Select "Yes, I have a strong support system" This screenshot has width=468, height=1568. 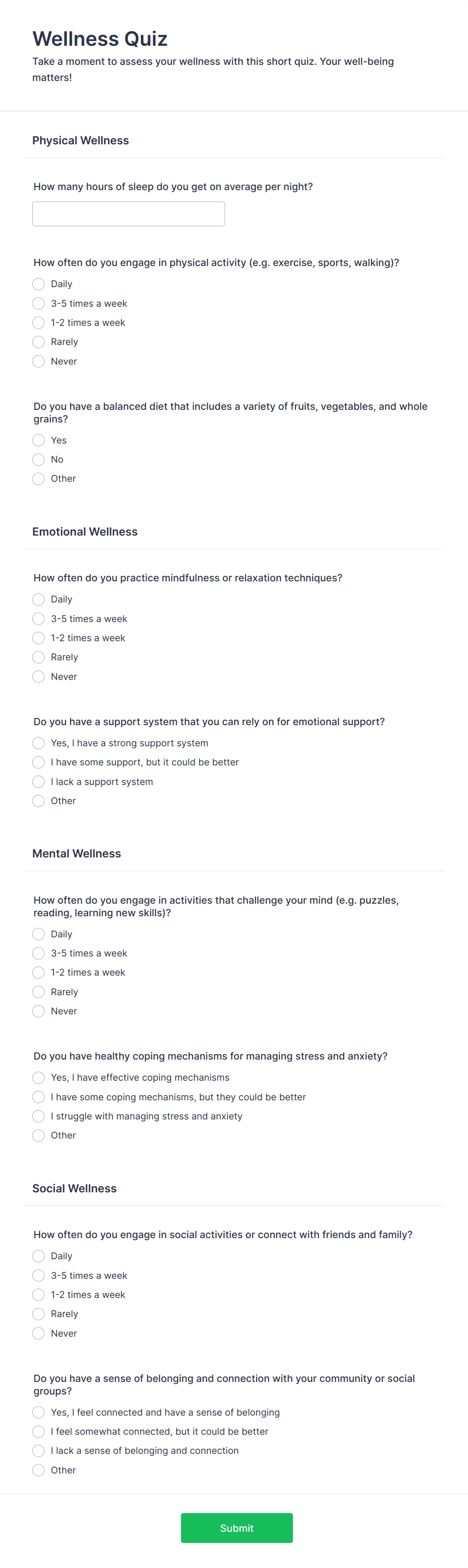tap(38, 743)
